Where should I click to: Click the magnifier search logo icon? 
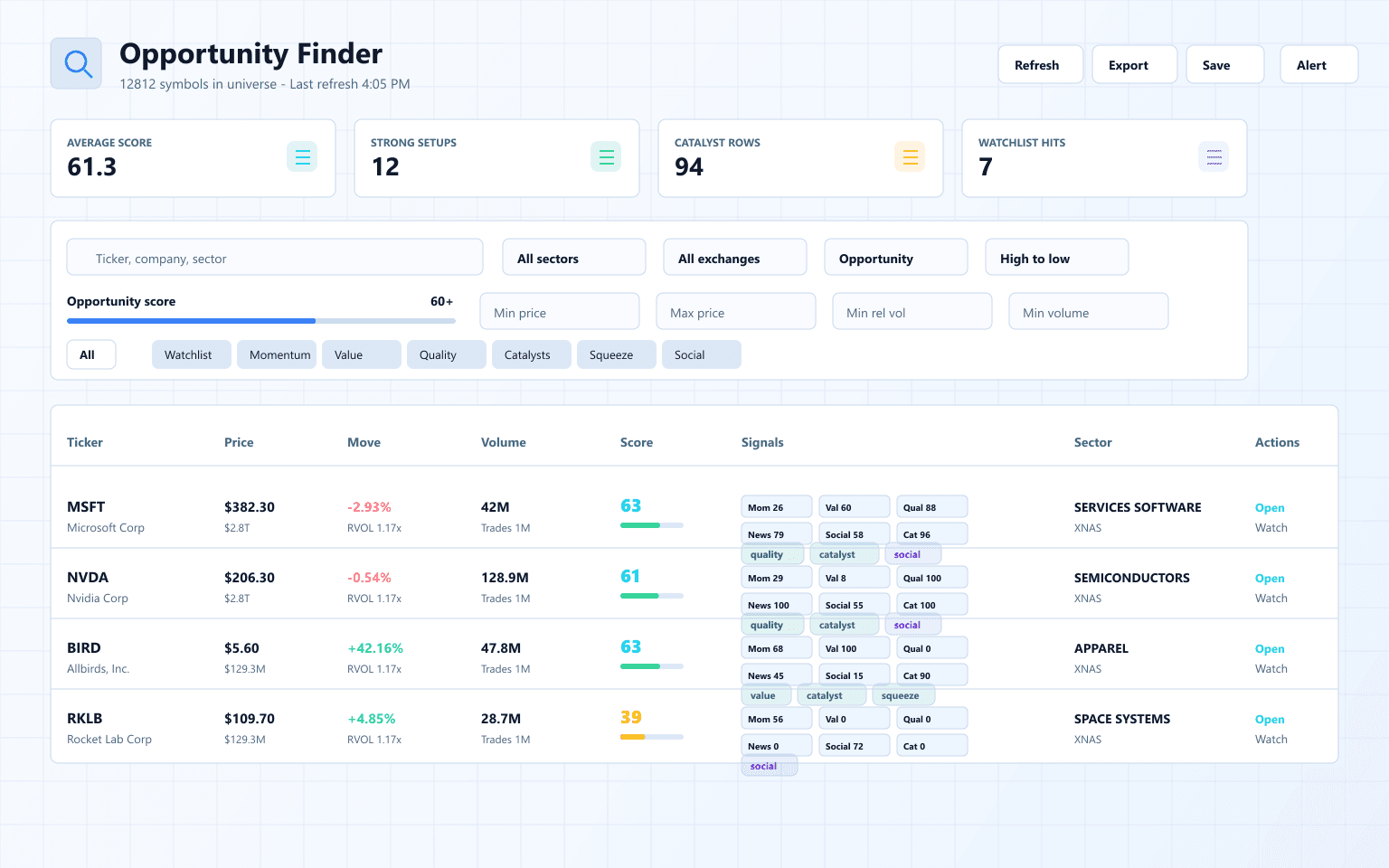coord(76,63)
